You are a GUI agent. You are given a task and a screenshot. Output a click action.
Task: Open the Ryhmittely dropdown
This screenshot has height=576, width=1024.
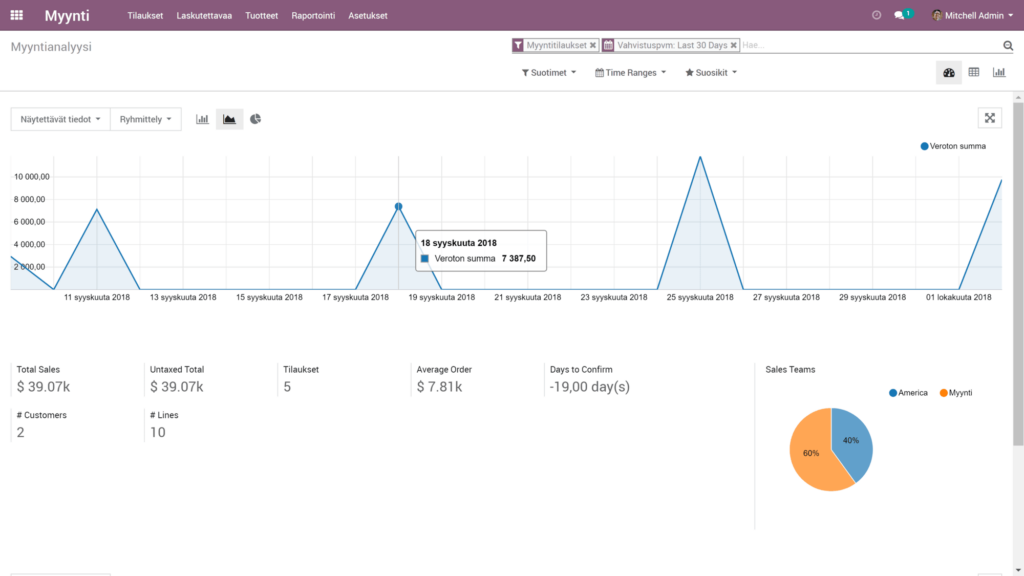[x=146, y=118]
